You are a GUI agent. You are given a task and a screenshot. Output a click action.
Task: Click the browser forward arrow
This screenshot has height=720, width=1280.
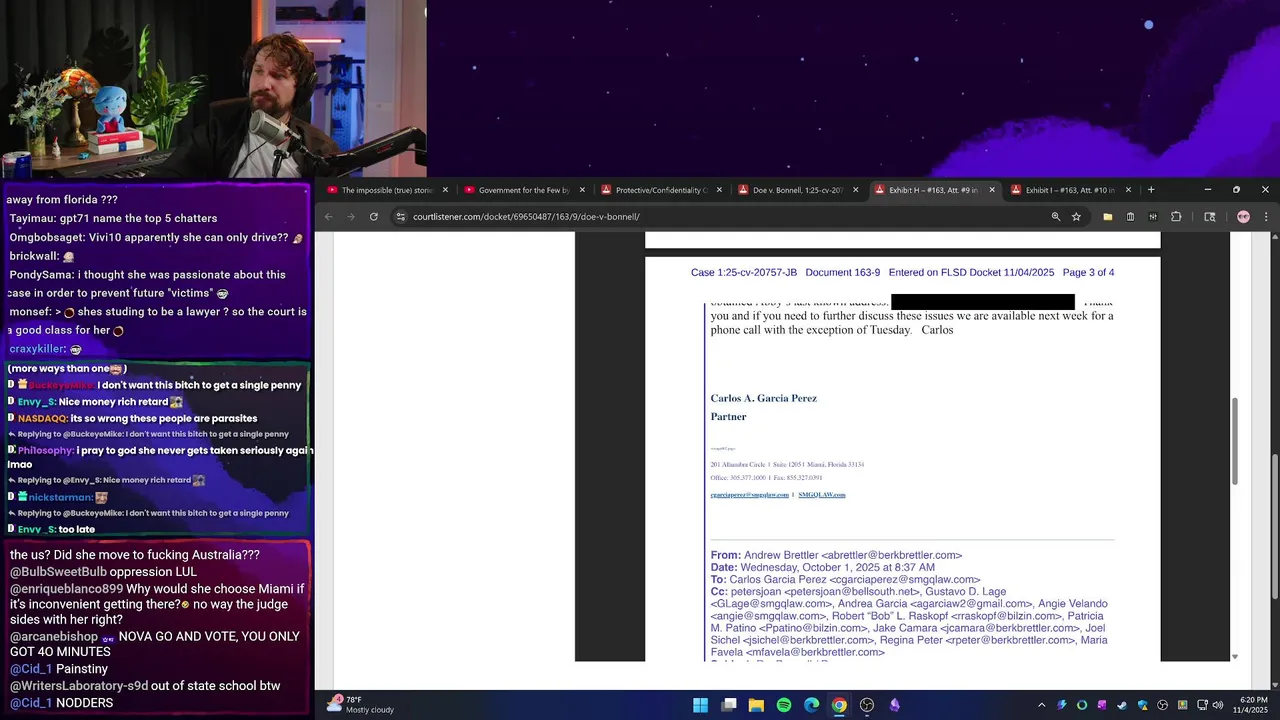coord(351,217)
